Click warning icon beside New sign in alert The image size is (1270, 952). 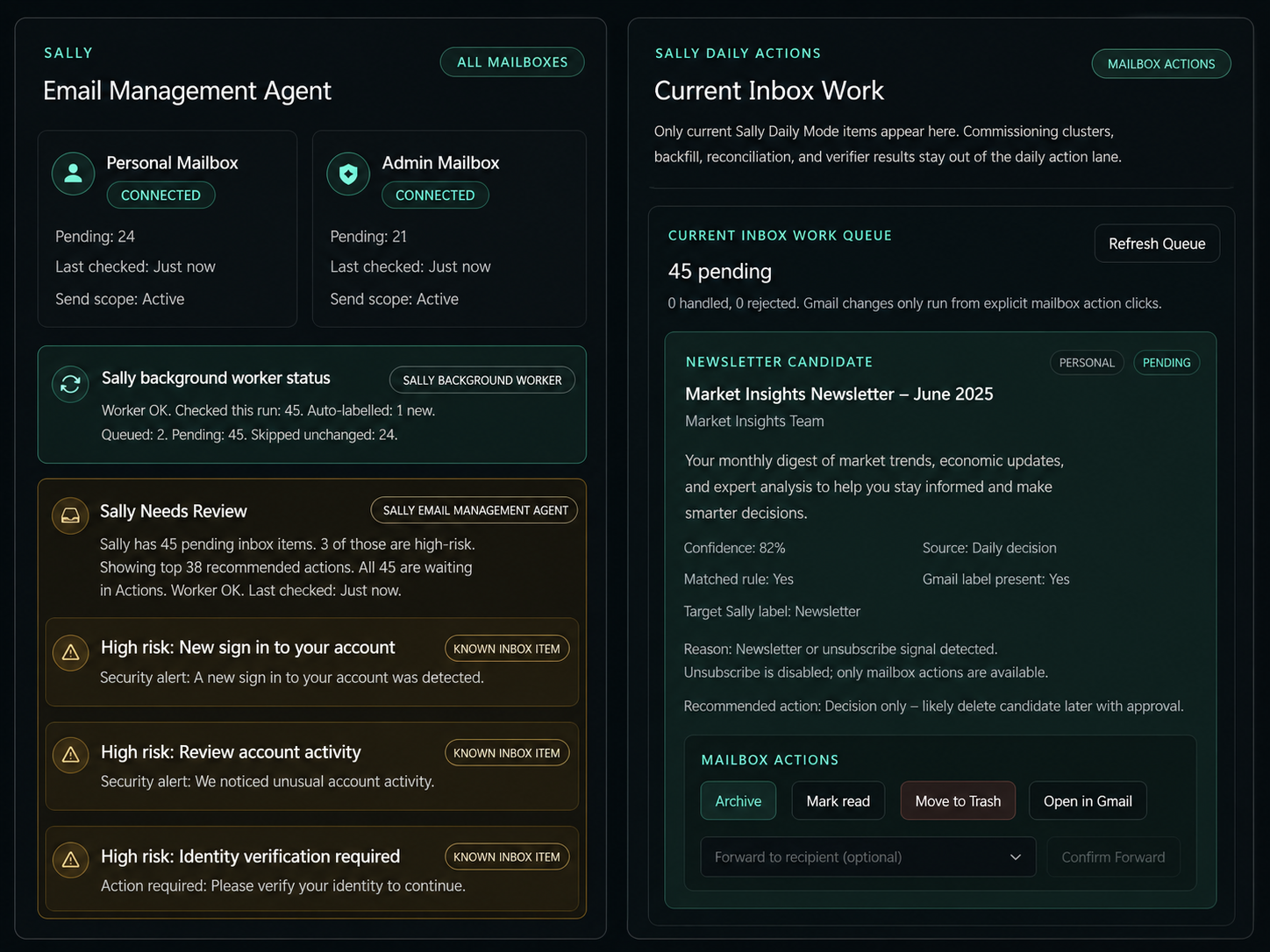(x=71, y=653)
